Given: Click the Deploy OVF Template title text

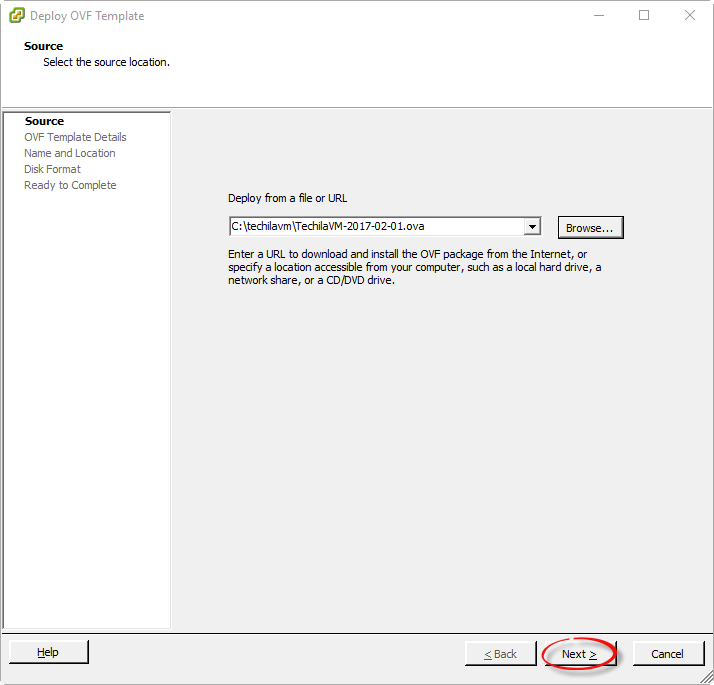Looking at the screenshot, I should click(87, 16).
